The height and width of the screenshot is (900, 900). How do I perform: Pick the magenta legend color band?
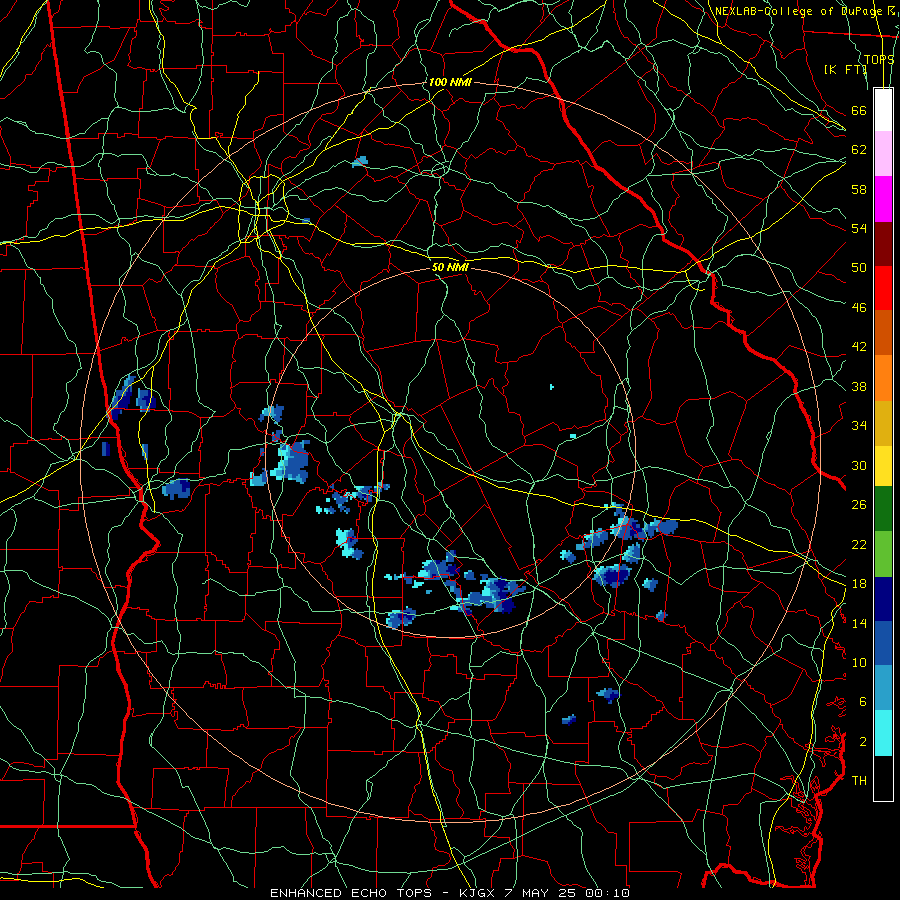point(883,199)
